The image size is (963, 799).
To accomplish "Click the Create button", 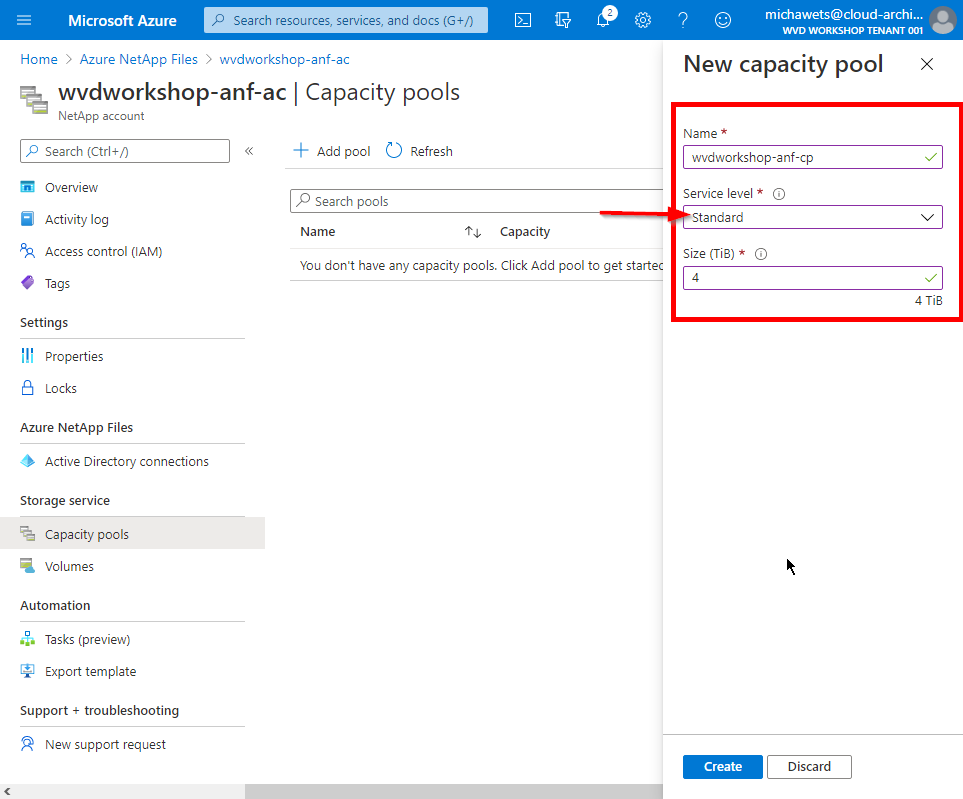I will pos(723,766).
